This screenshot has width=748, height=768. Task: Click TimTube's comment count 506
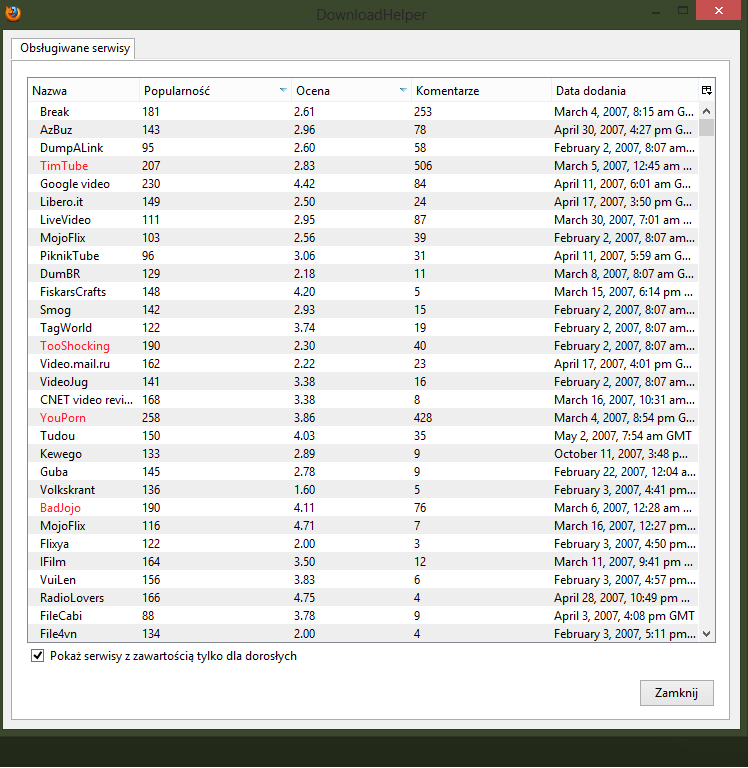click(423, 166)
